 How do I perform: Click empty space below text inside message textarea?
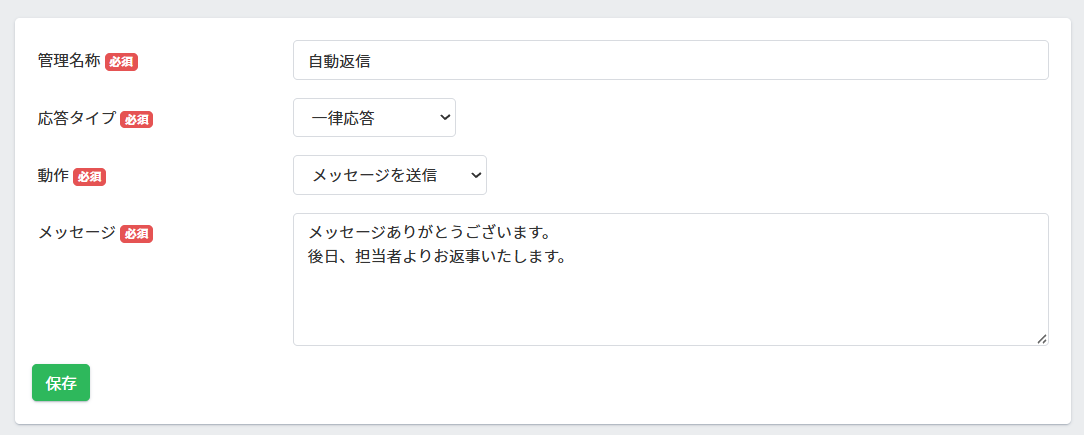click(x=670, y=310)
